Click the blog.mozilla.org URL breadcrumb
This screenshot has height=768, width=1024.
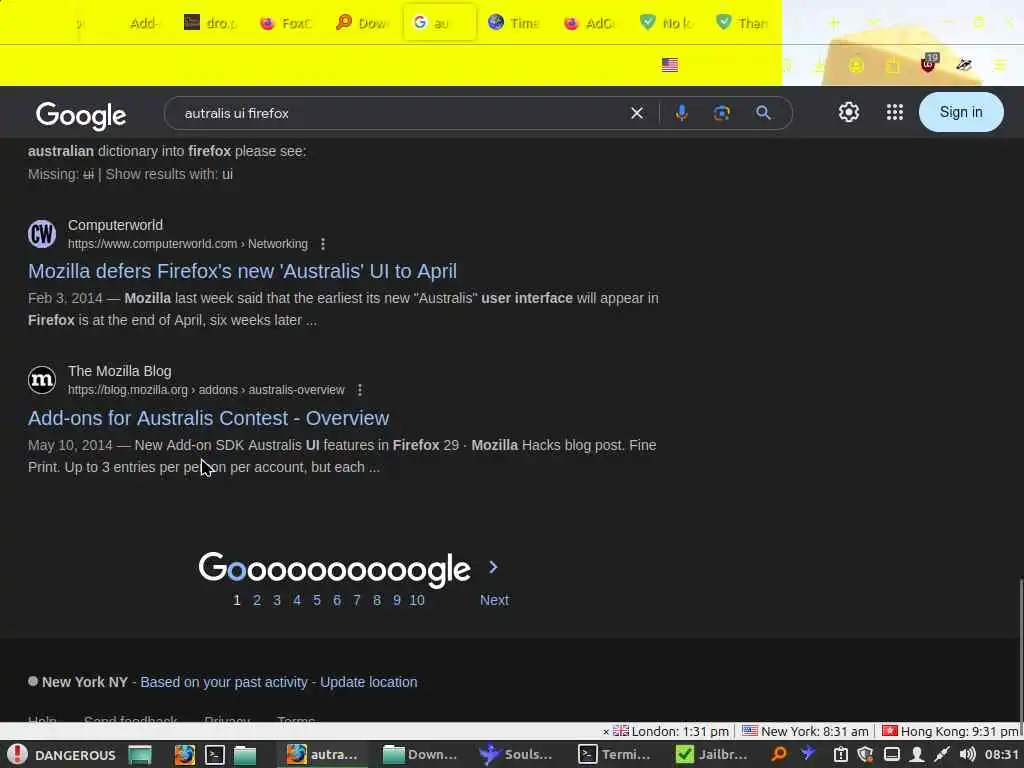click(x=206, y=390)
